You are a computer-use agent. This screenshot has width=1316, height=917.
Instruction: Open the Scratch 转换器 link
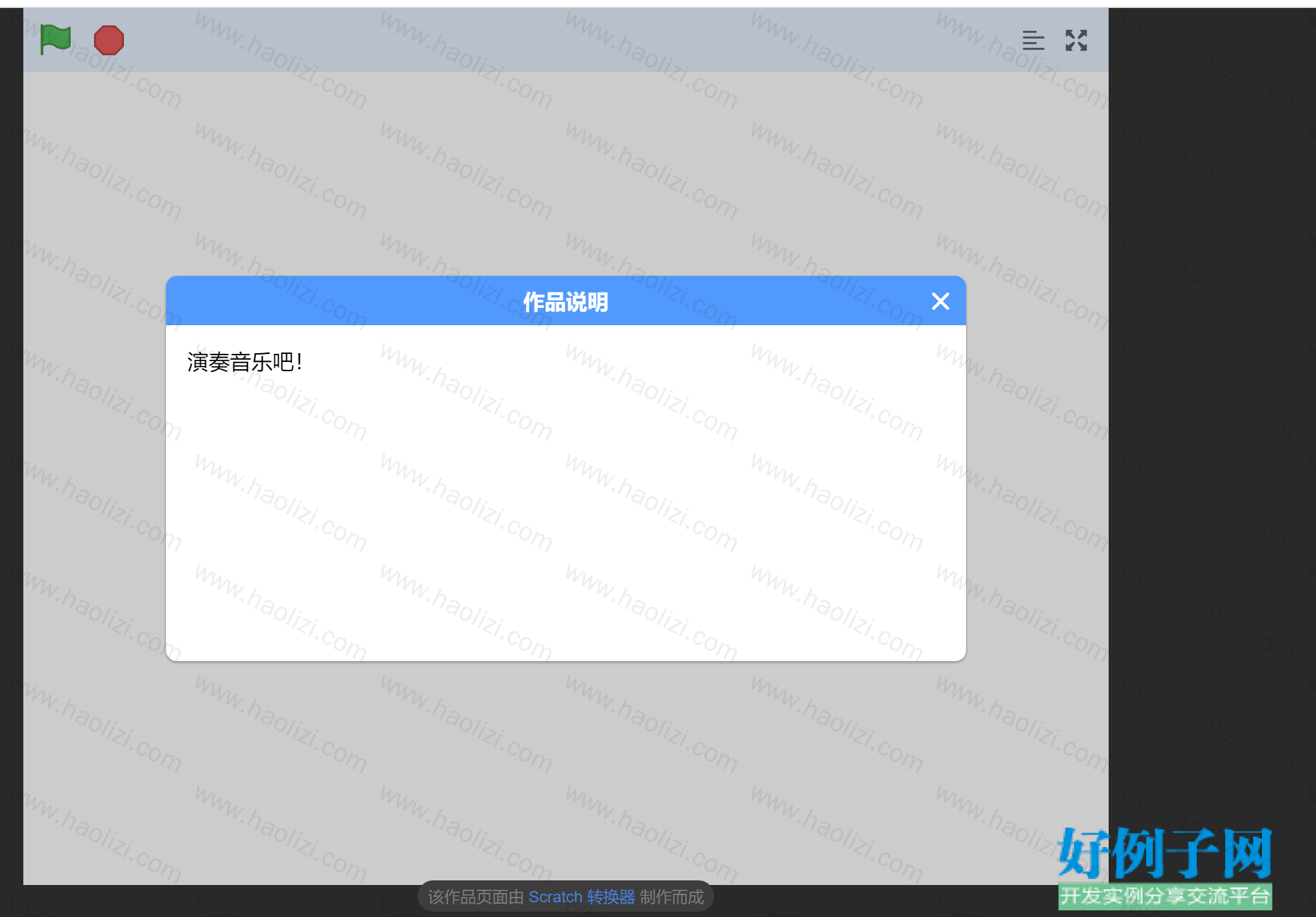[x=581, y=897]
